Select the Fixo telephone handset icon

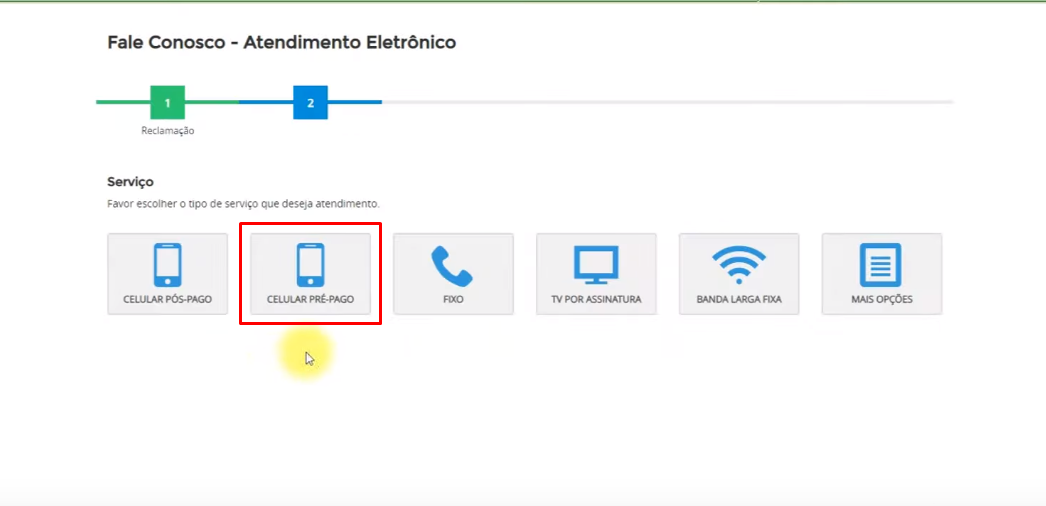point(453,265)
